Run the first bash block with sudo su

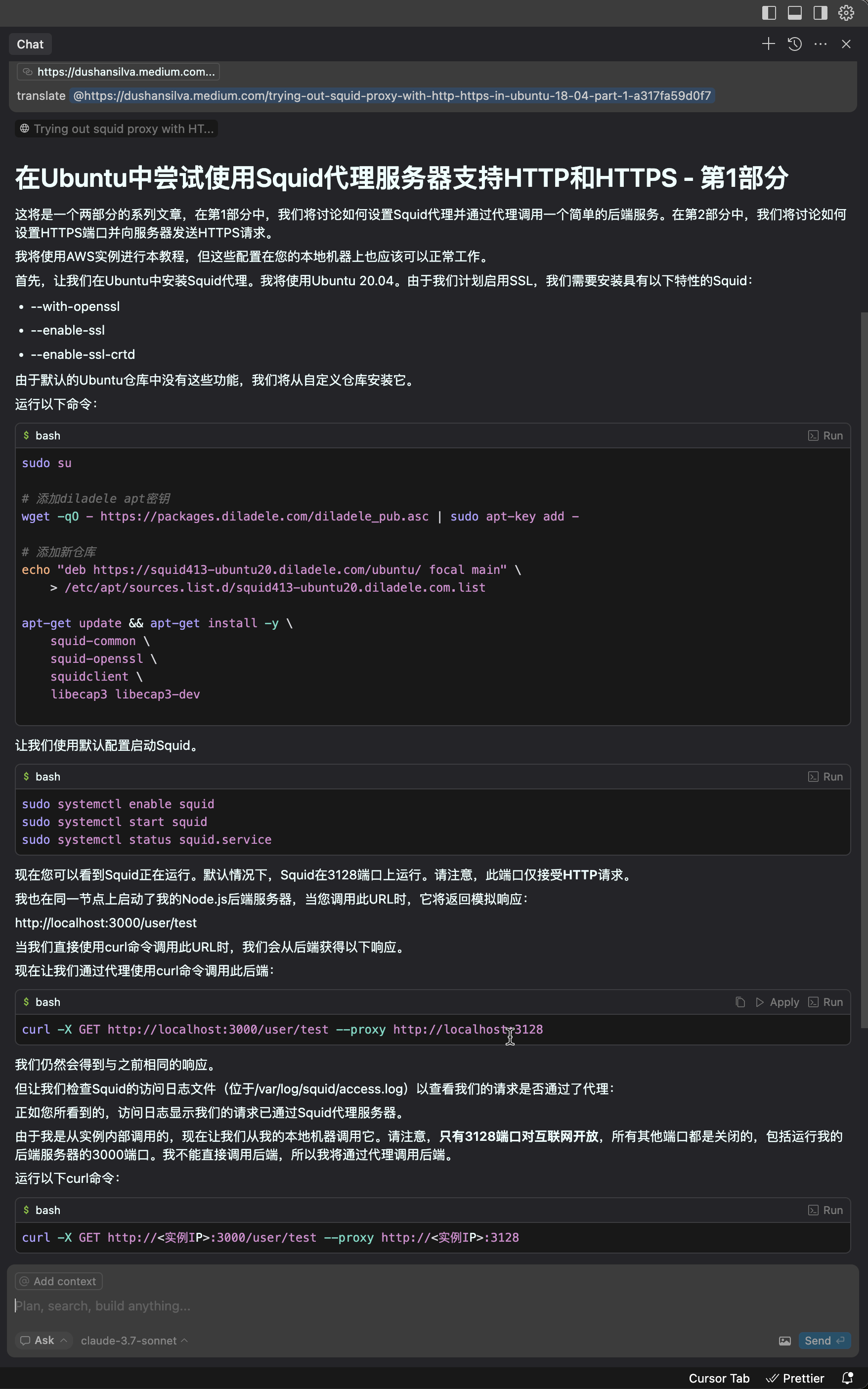(x=825, y=435)
